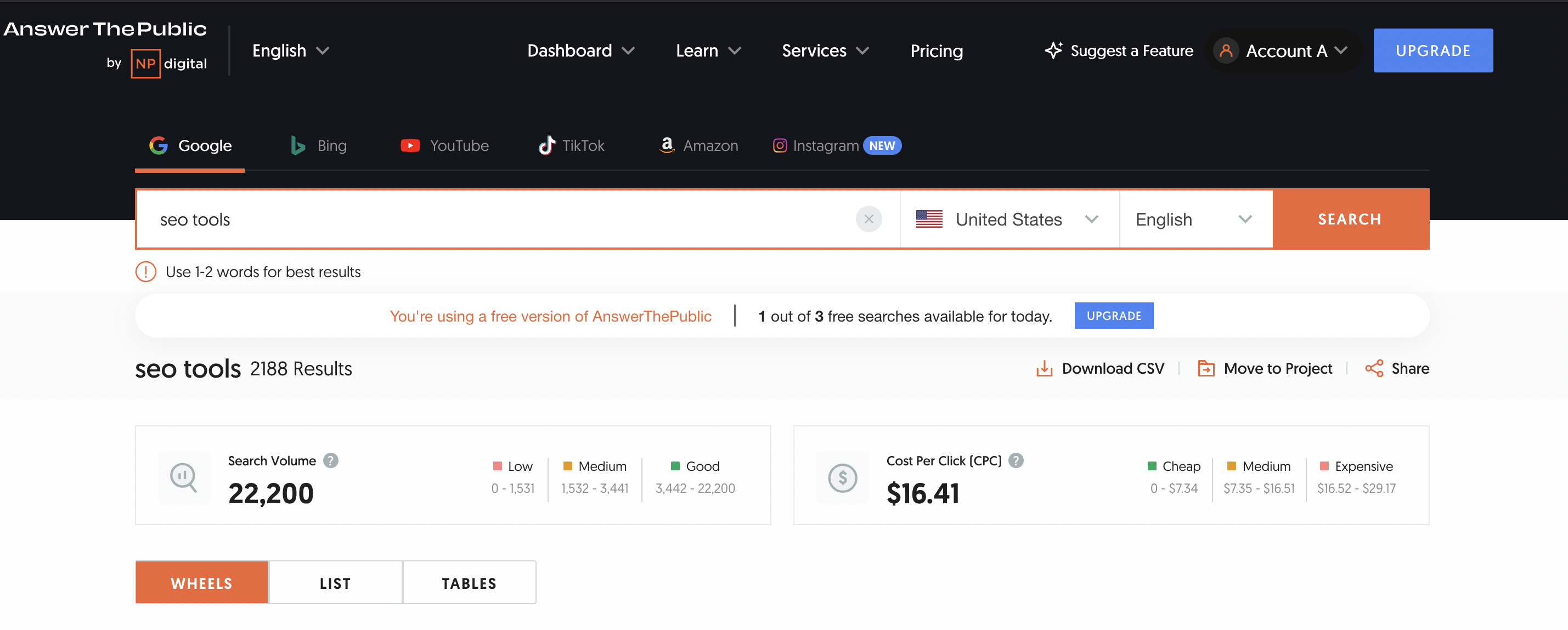The height and width of the screenshot is (630, 1568).
Task: Click the red Low search volume swatch
Action: pos(497,466)
